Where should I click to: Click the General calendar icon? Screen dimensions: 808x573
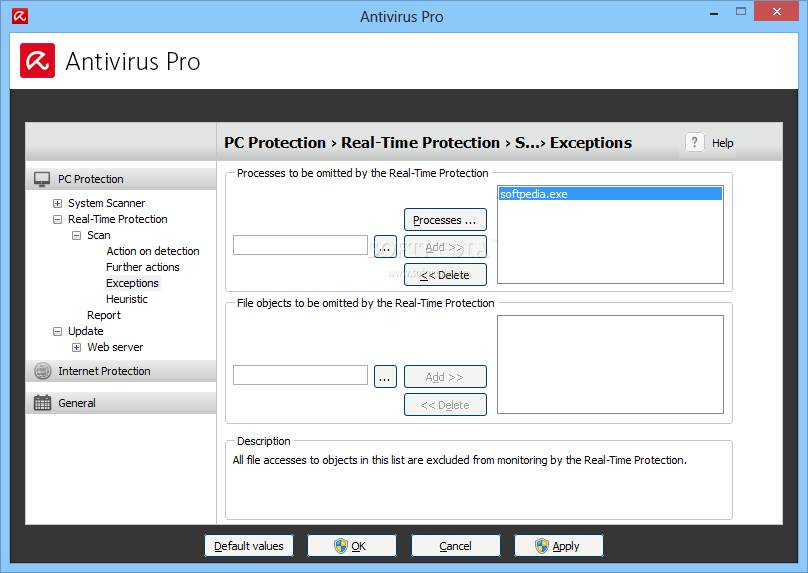pyautogui.click(x=42, y=403)
